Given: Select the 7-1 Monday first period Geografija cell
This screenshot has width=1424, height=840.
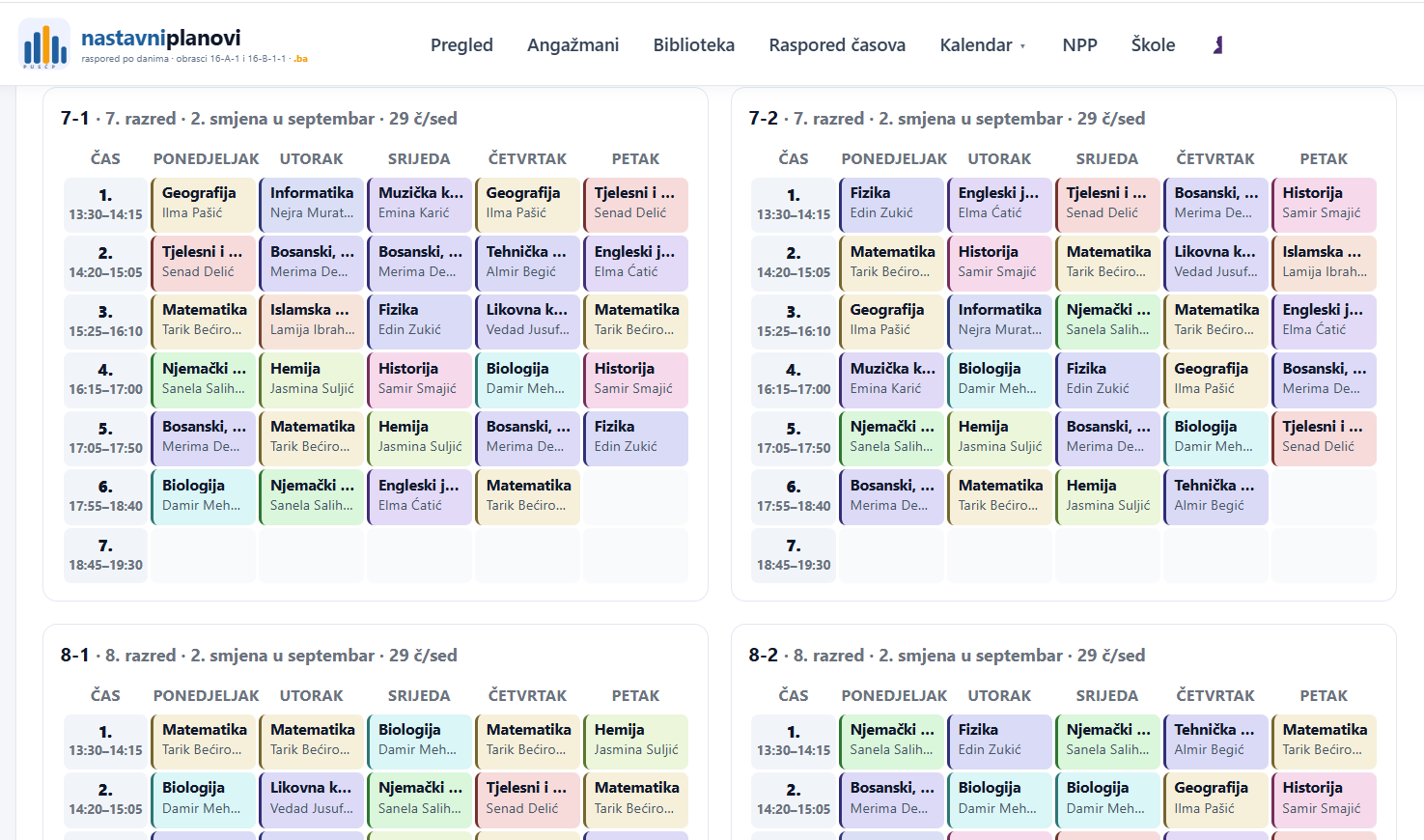Looking at the screenshot, I should click(203, 204).
